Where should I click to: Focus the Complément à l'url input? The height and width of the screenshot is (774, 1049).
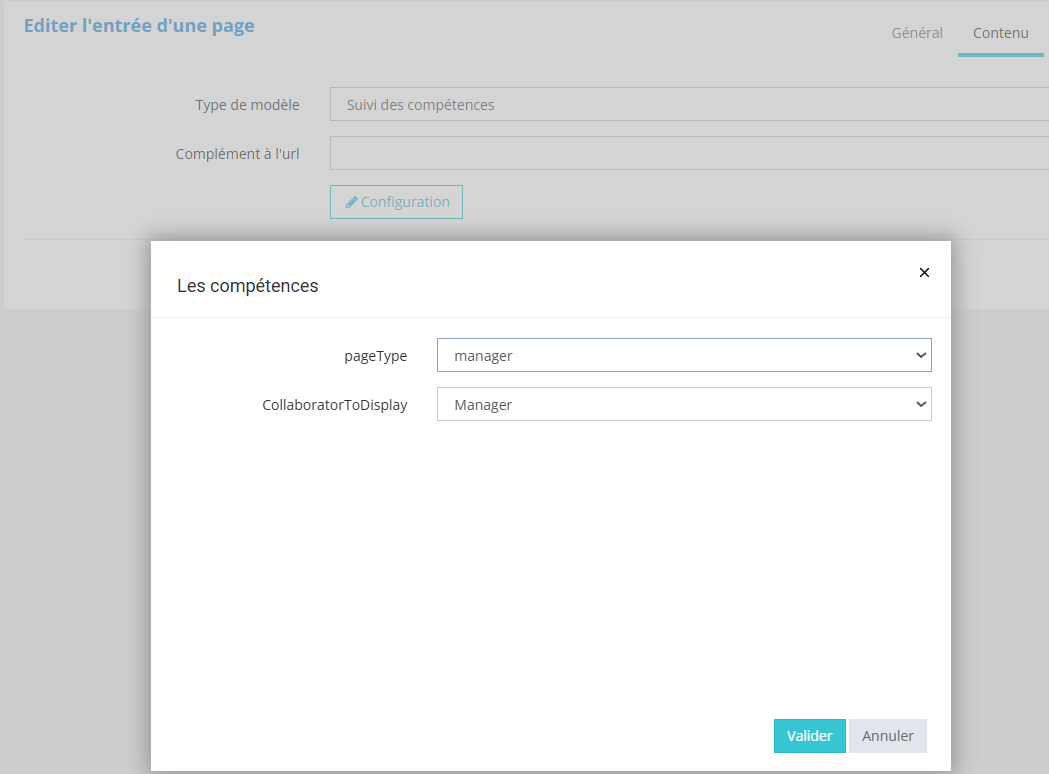pos(688,153)
